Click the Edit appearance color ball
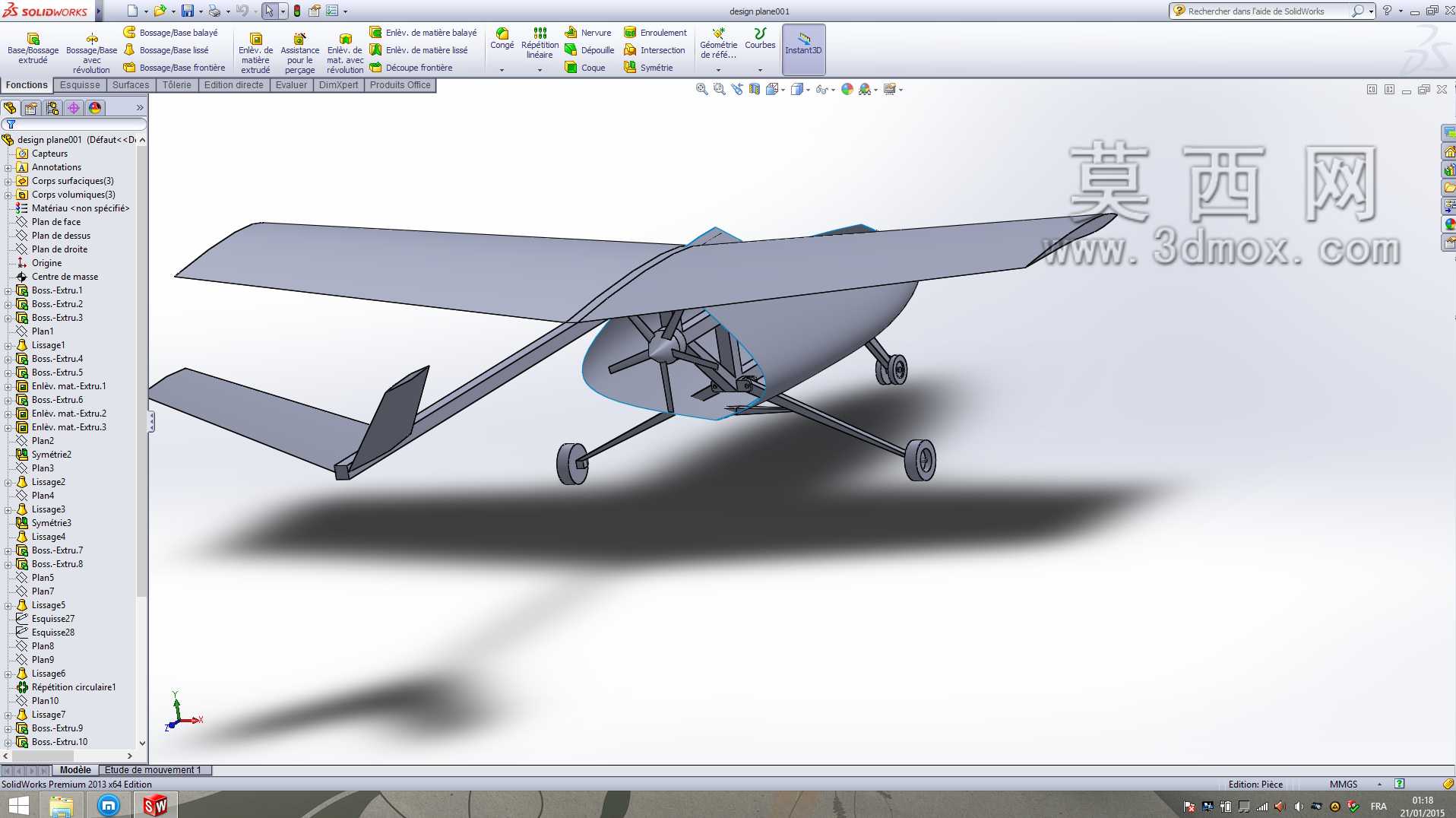 click(847, 90)
